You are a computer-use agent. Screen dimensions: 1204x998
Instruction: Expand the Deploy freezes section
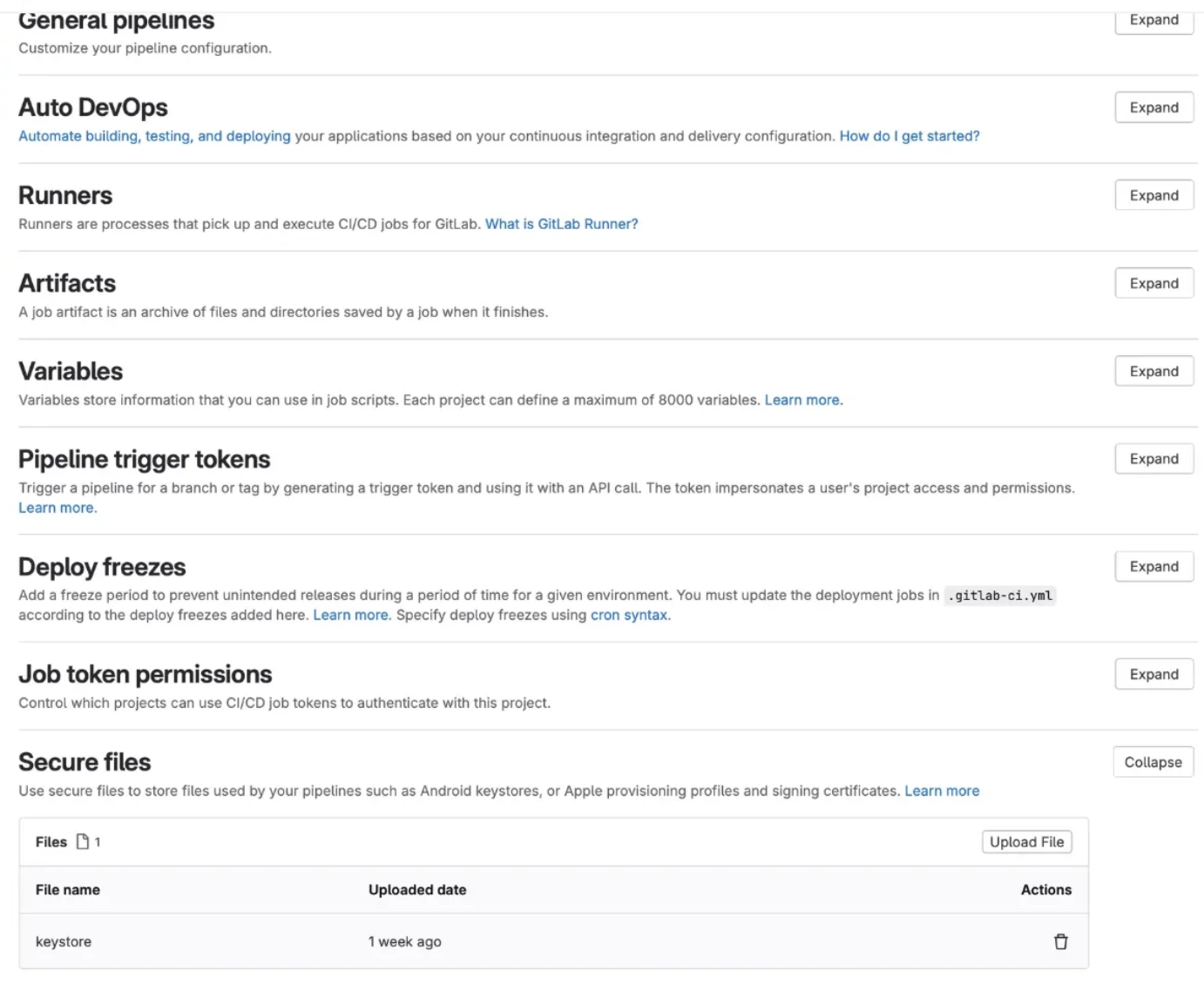[x=1153, y=566]
